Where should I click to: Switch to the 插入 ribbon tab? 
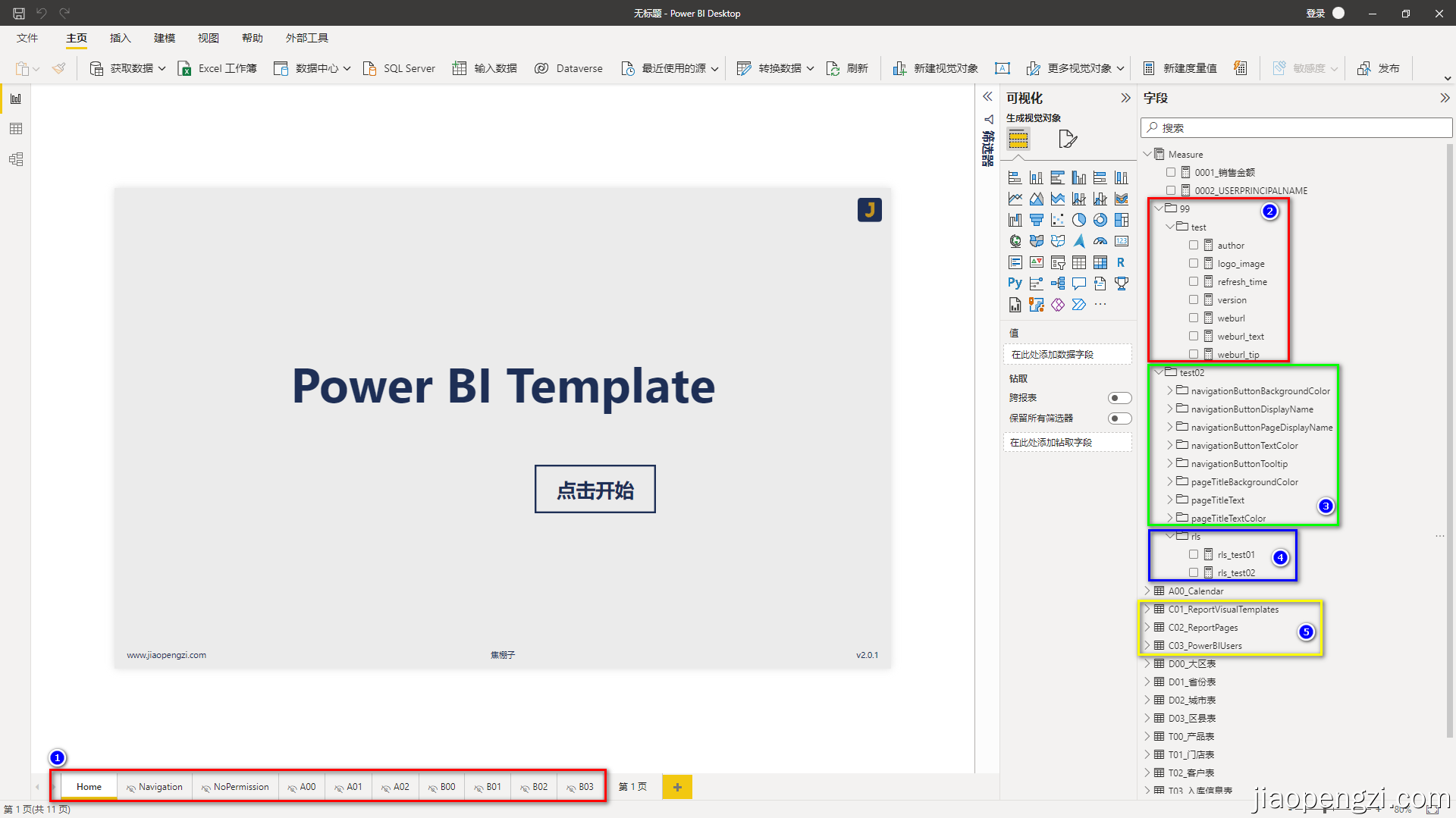(121, 38)
